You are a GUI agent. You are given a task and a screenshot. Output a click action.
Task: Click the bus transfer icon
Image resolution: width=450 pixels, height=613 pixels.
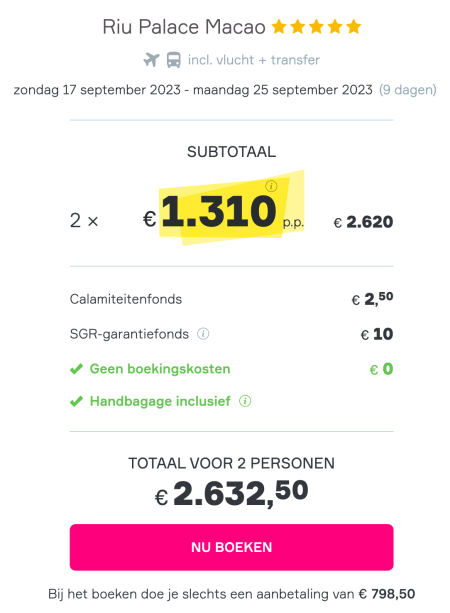coord(174,60)
